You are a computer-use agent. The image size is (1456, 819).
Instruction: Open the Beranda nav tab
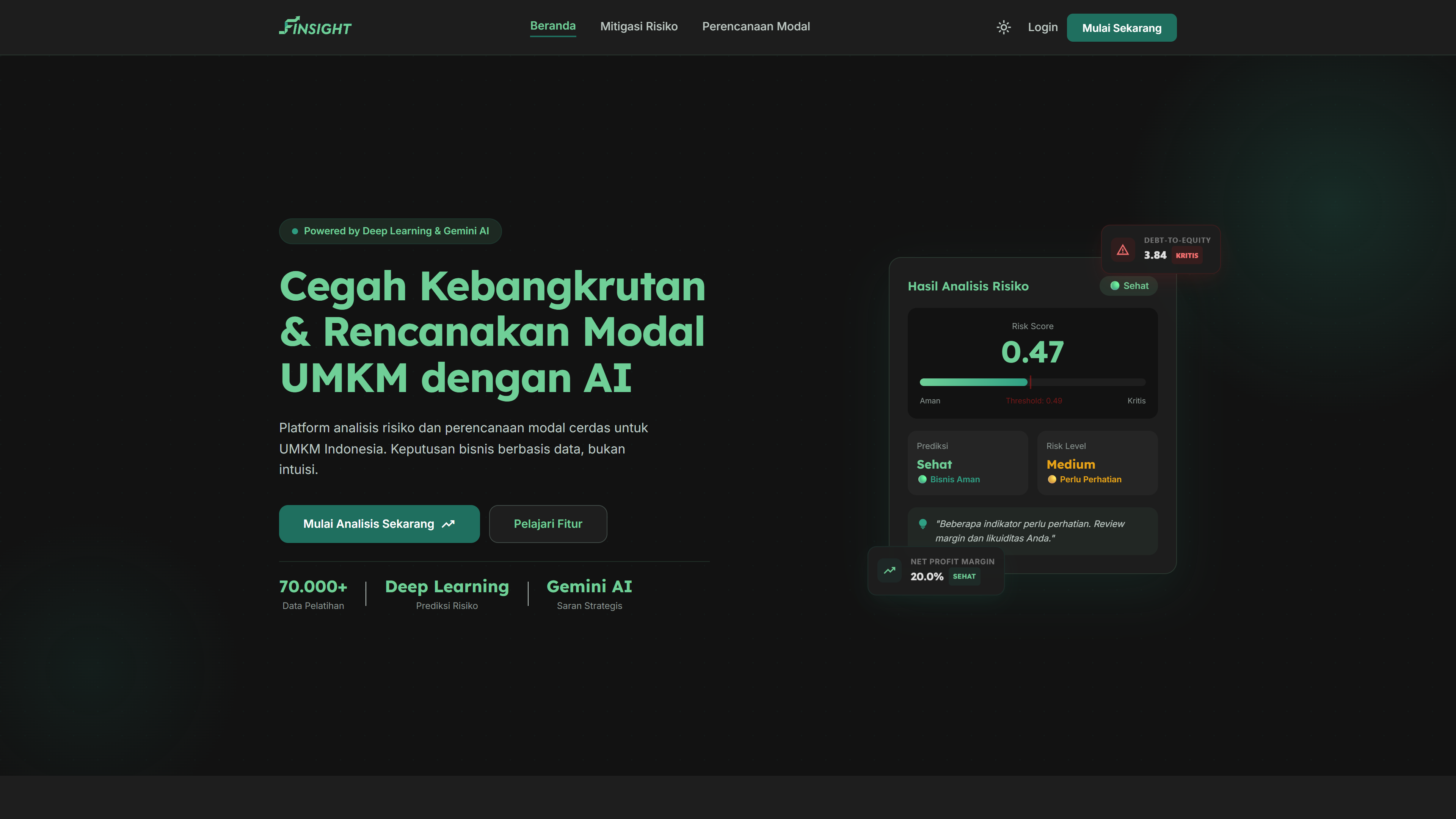click(553, 26)
